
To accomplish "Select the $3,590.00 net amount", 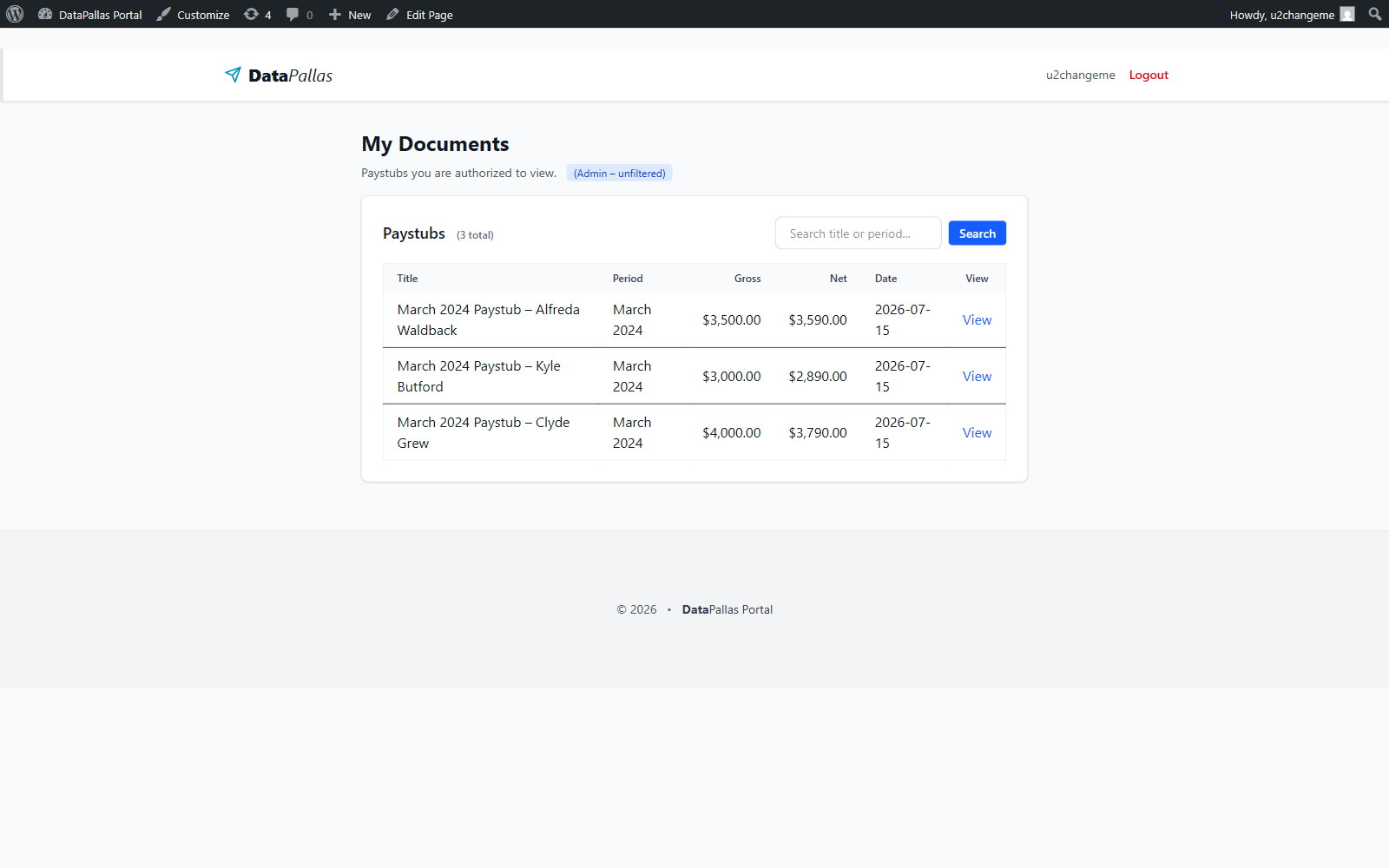I will pyautogui.click(x=818, y=319).
